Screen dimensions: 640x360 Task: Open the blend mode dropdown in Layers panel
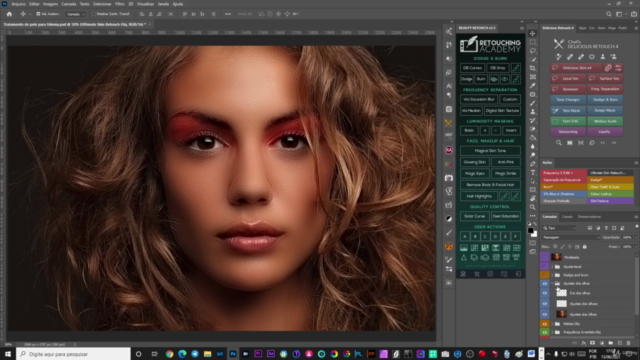pyautogui.click(x=571, y=237)
